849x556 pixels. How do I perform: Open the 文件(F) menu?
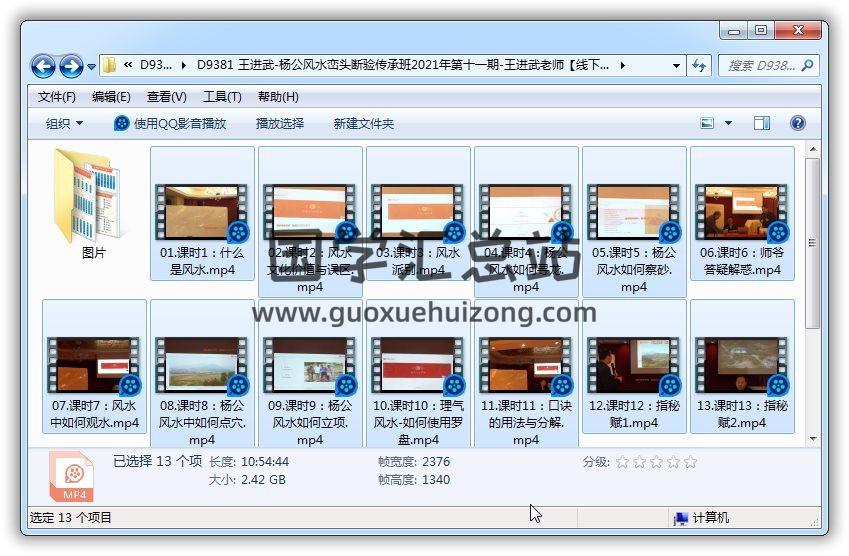[x=56, y=97]
